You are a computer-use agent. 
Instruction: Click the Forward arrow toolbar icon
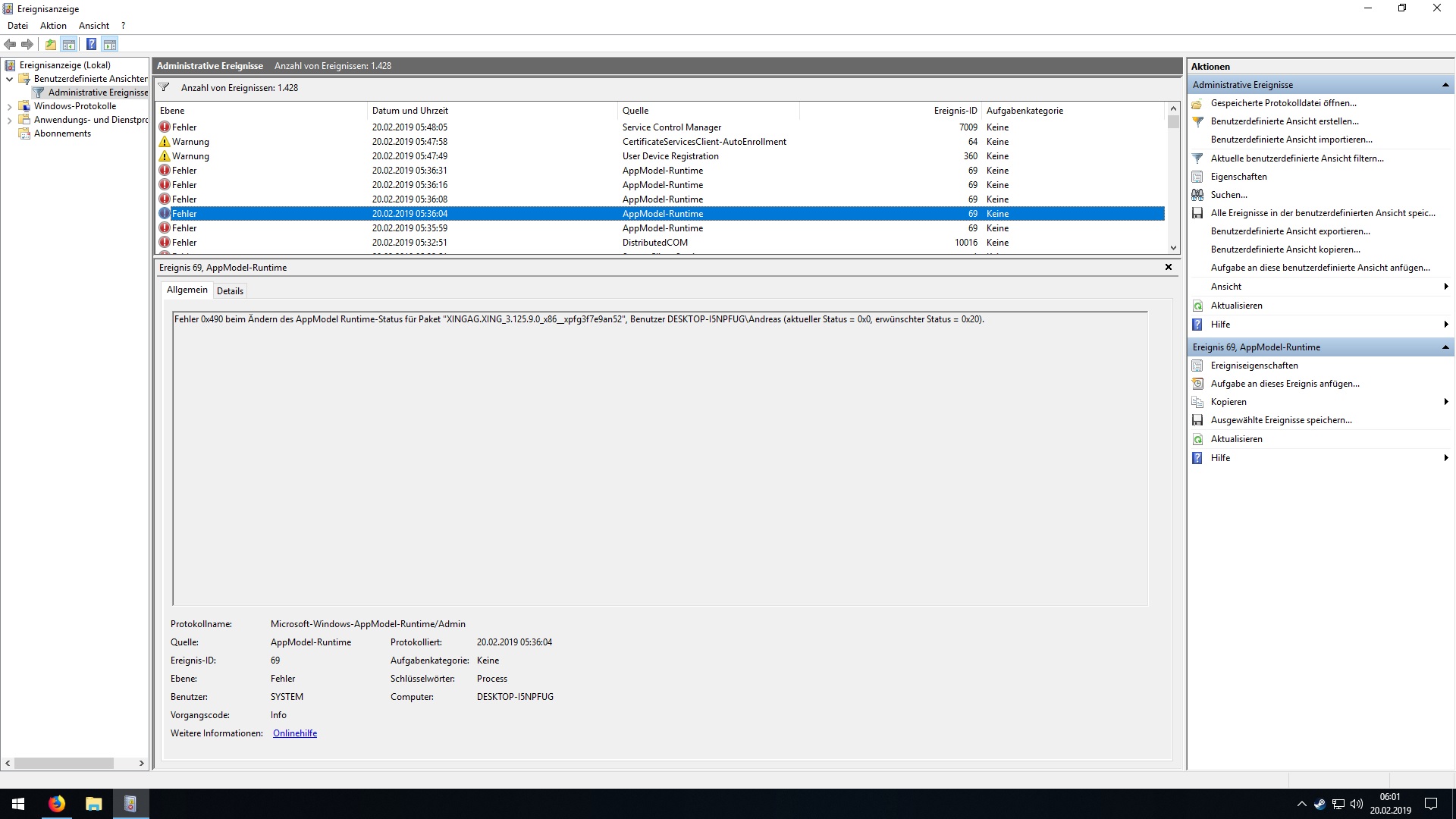[x=27, y=44]
